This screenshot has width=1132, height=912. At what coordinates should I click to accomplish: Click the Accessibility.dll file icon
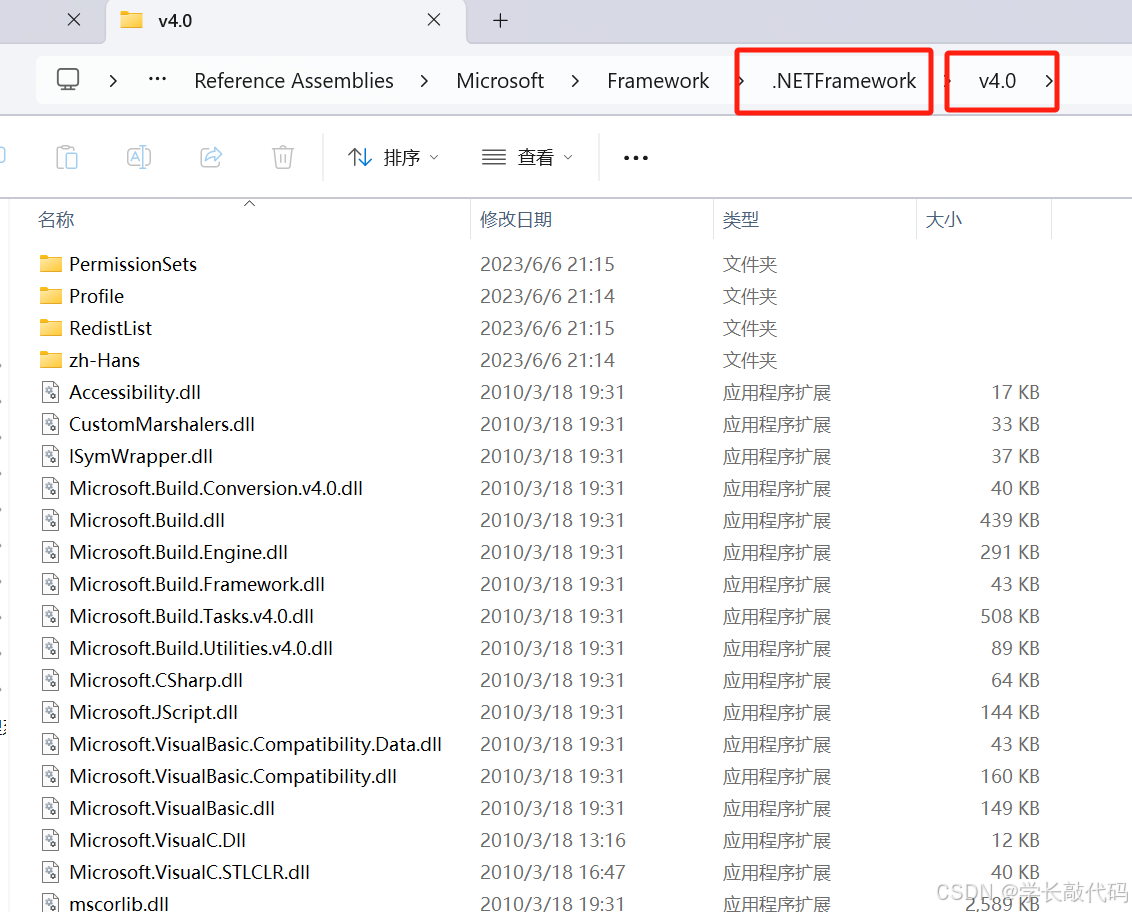[x=51, y=392]
